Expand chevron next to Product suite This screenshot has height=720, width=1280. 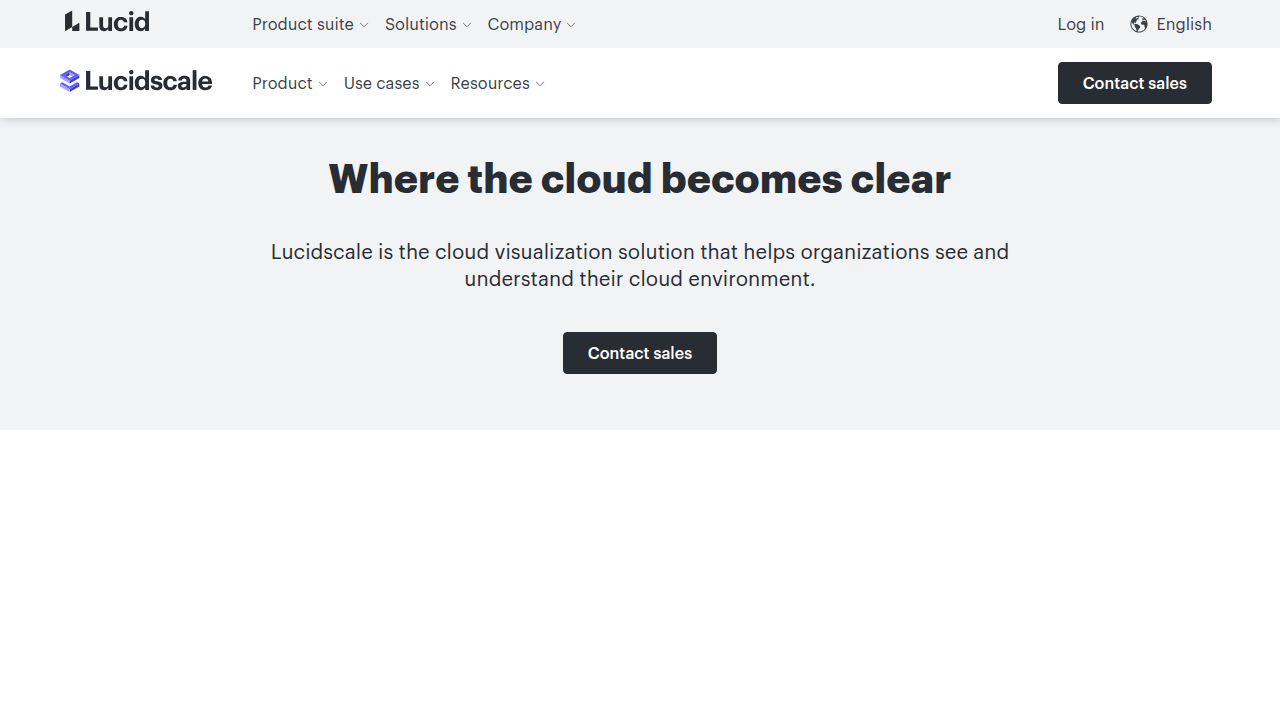coord(364,25)
